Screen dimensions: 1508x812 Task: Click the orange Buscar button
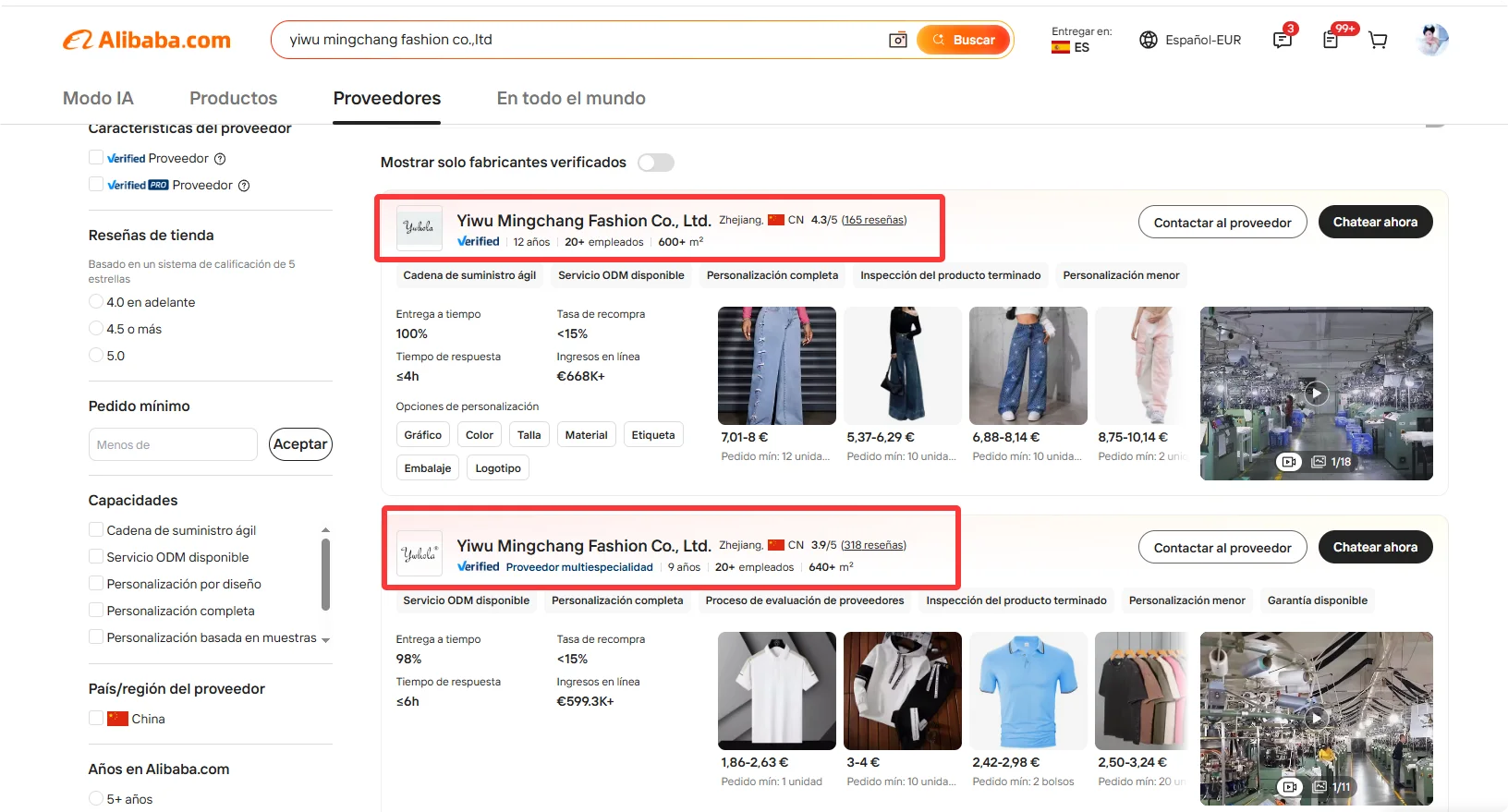tap(964, 40)
